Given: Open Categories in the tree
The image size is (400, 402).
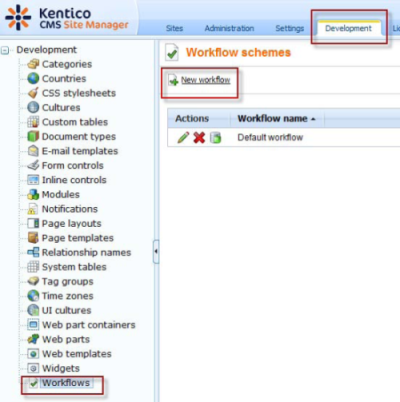Looking at the screenshot, I should click(x=67, y=64).
